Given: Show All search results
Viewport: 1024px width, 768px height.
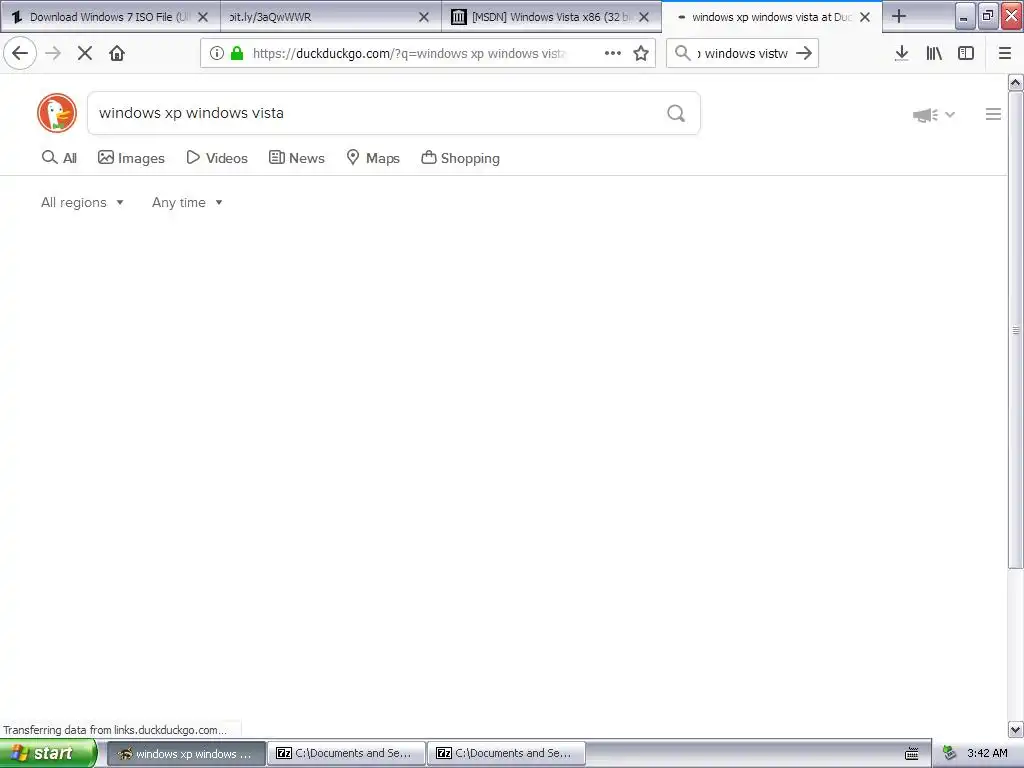Looking at the screenshot, I should click(59, 158).
